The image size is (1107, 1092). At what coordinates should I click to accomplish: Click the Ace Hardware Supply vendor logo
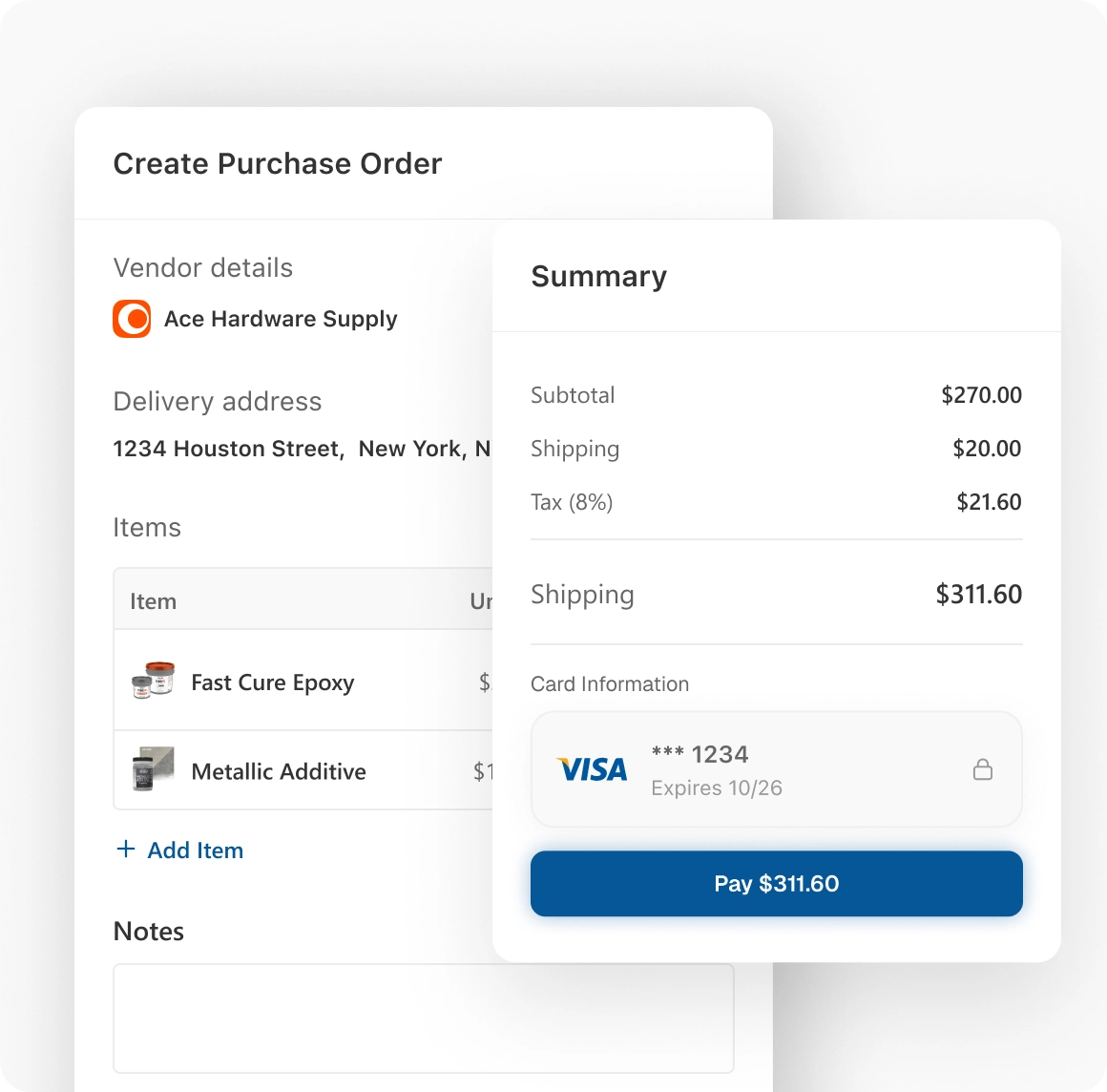(132, 319)
